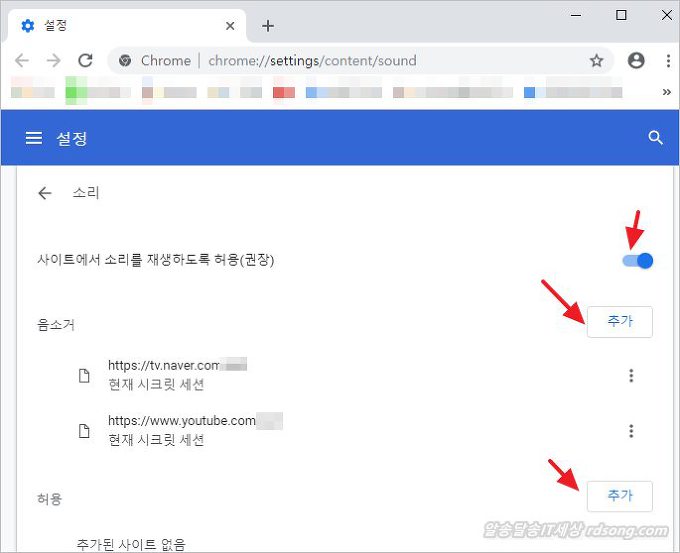Open more actions for tv.naver.com
The width and height of the screenshot is (680, 553).
(631, 376)
